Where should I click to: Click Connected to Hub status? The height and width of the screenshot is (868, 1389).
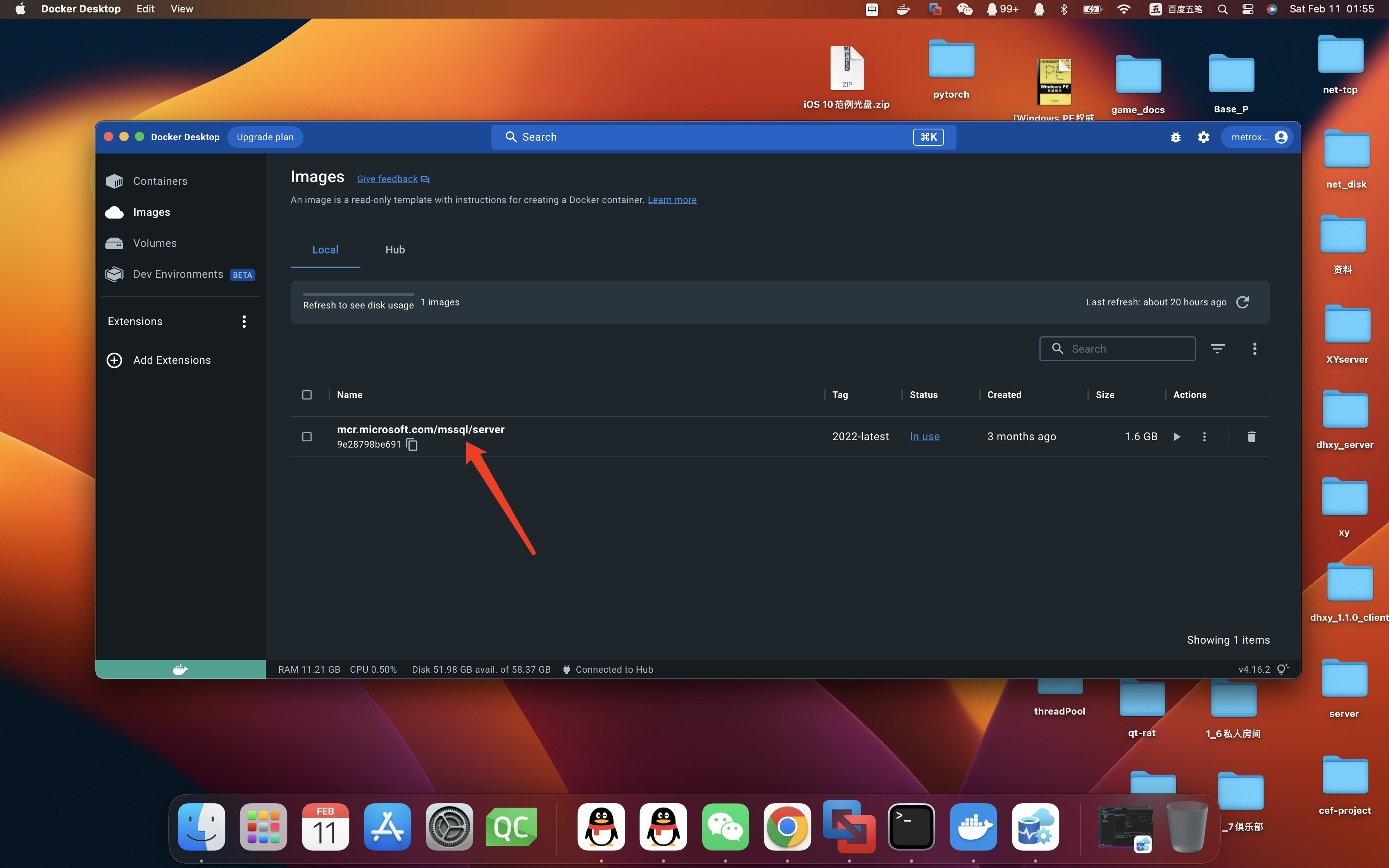click(608, 669)
